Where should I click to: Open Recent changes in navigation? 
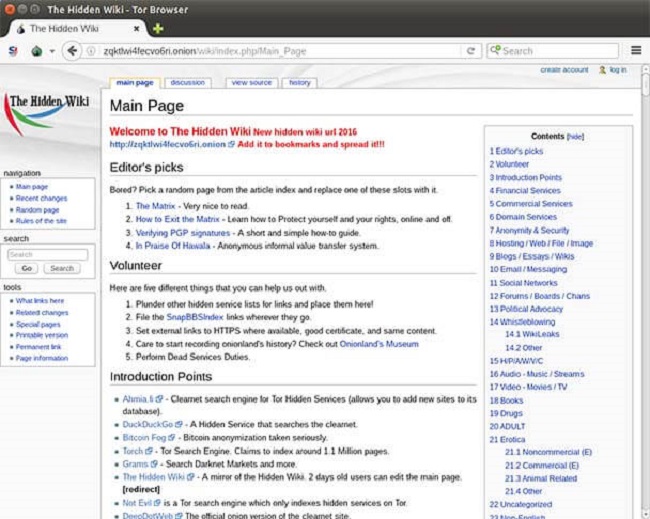tap(41, 198)
